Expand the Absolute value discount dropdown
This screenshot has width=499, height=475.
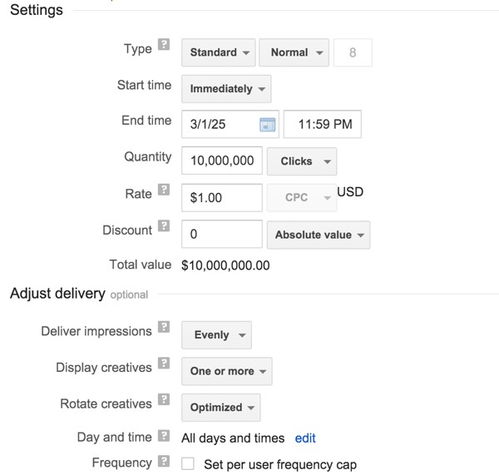[318, 235]
